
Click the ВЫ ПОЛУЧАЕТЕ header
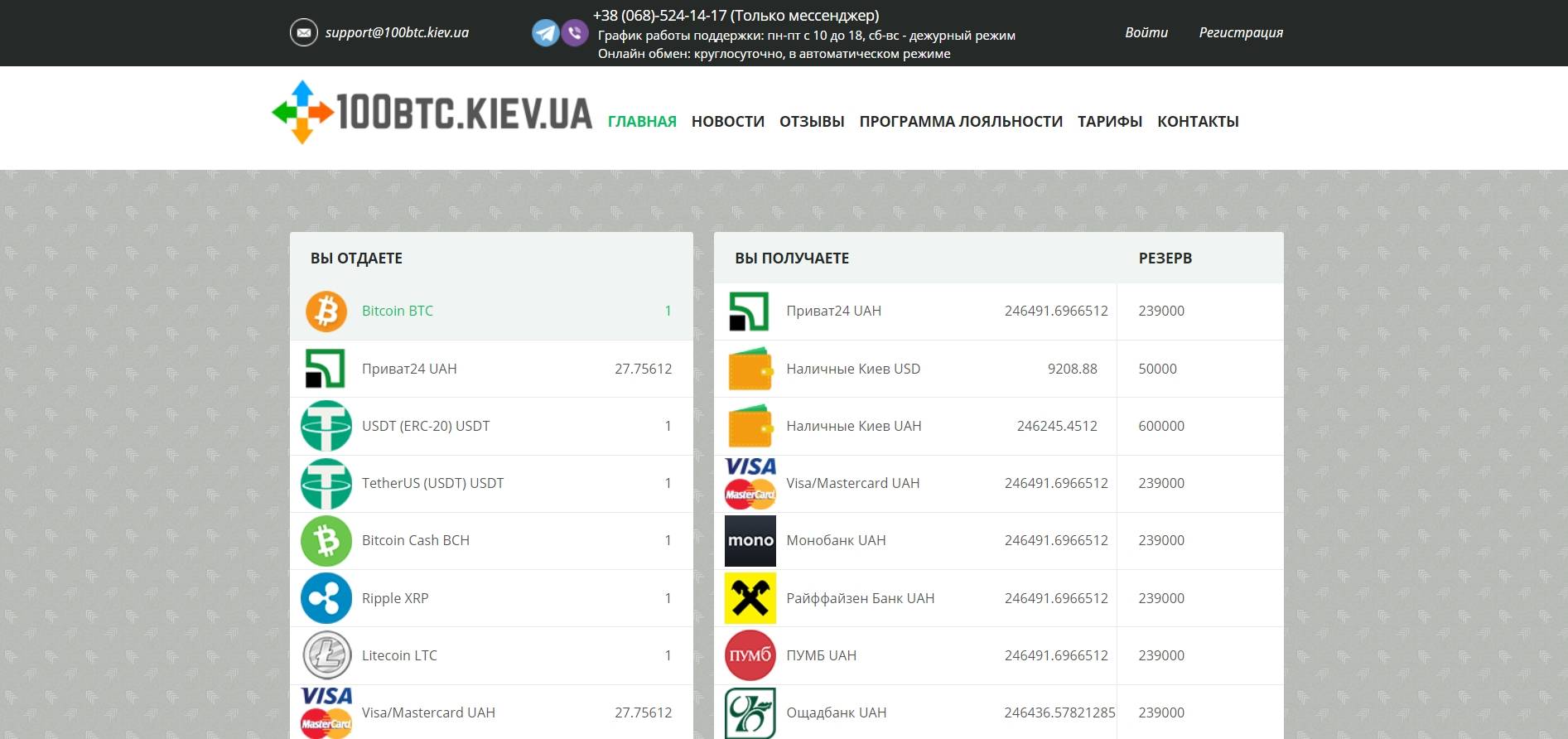coord(792,258)
